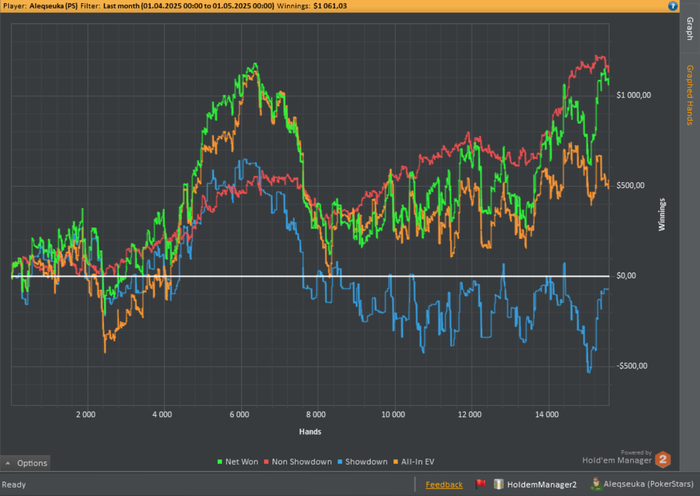Click the 12 000 hands axis label
Image resolution: width=700 pixels, height=496 pixels.
(x=470, y=415)
